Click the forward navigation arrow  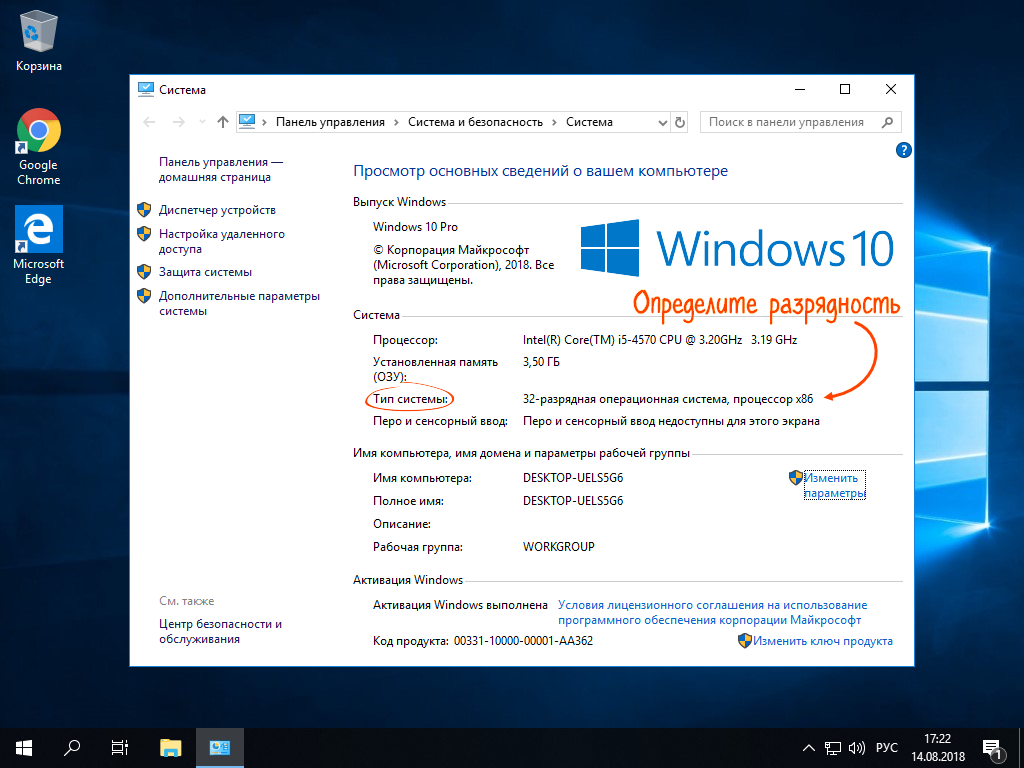click(x=178, y=122)
